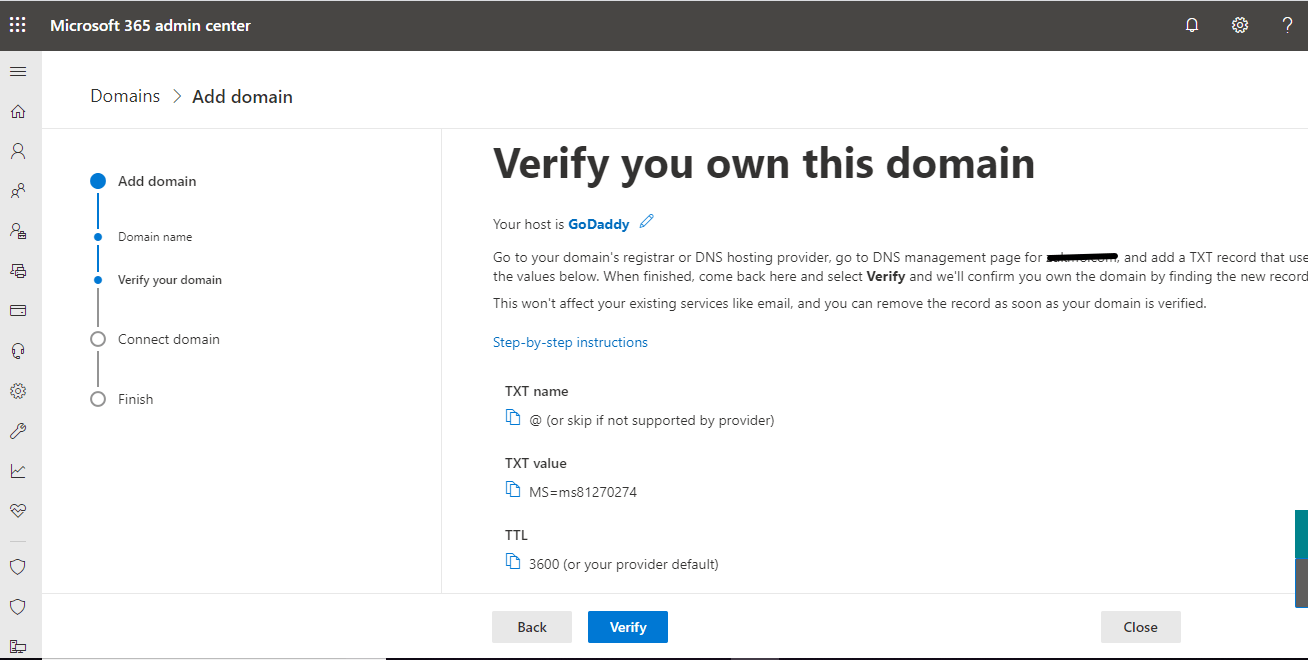Click the Microsoft 365 admin center title
This screenshot has height=660, width=1308.
point(150,25)
